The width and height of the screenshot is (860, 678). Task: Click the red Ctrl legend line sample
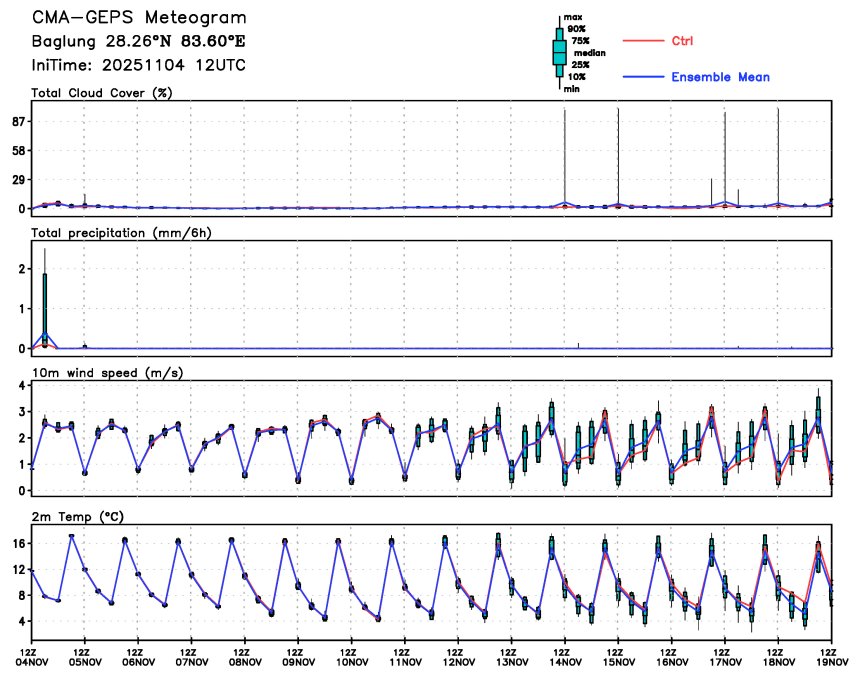point(643,41)
